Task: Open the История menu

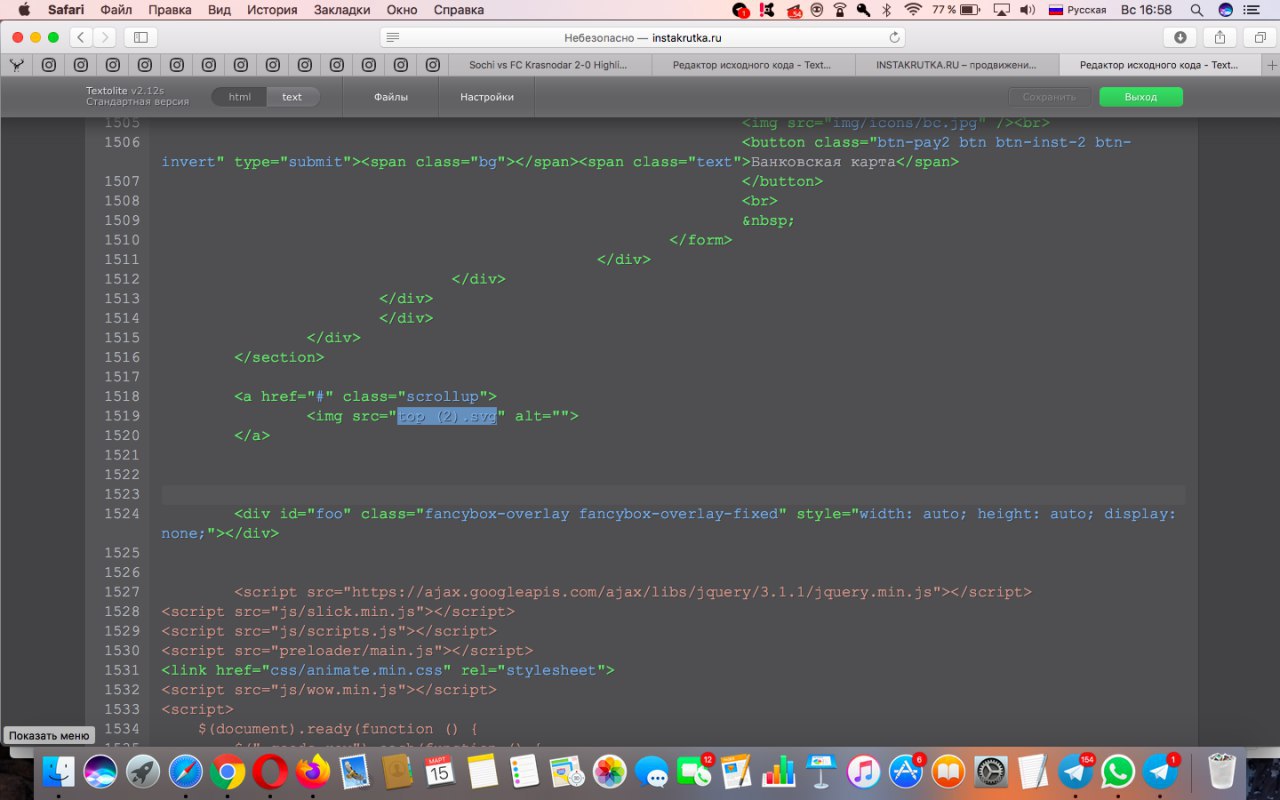Action: tap(272, 10)
